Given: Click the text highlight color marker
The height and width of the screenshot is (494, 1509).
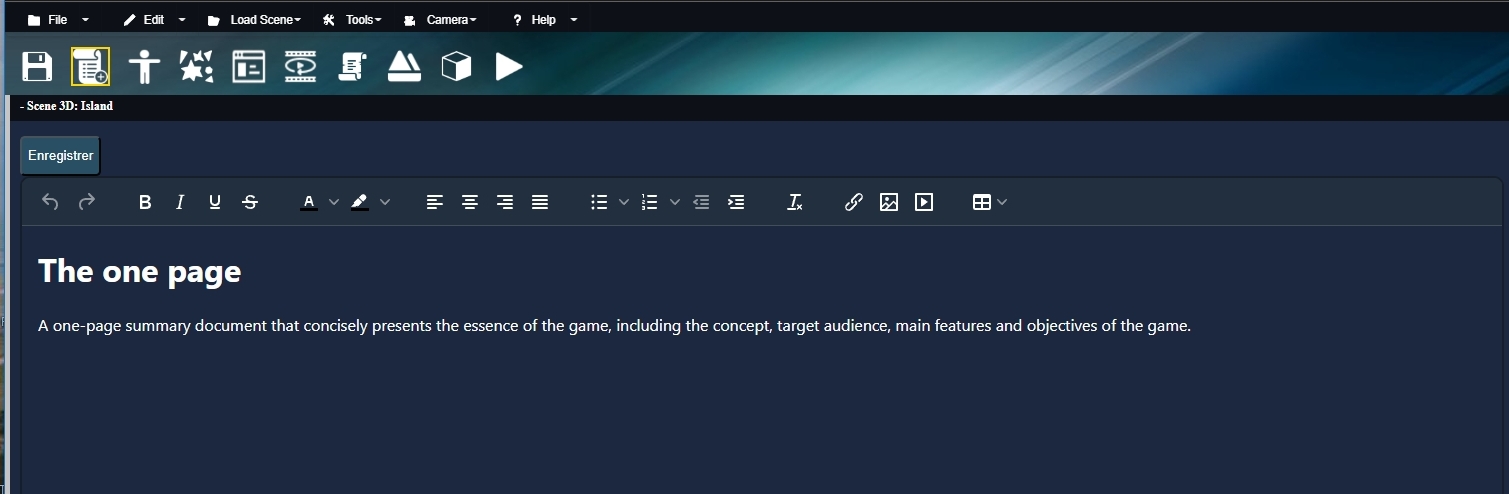Looking at the screenshot, I should coord(360,202).
